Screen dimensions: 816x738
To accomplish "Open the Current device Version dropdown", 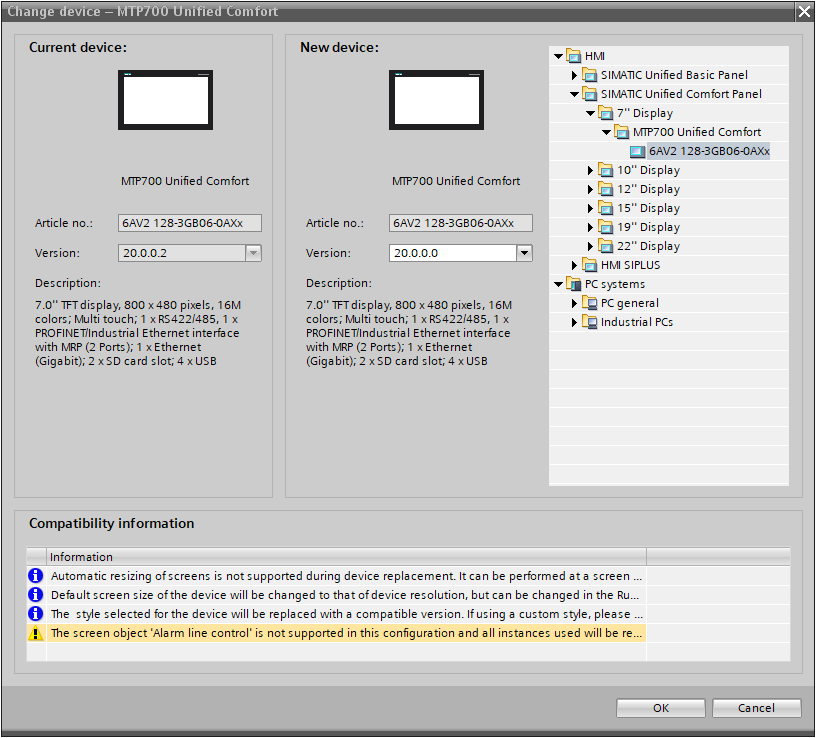I will pos(253,253).
